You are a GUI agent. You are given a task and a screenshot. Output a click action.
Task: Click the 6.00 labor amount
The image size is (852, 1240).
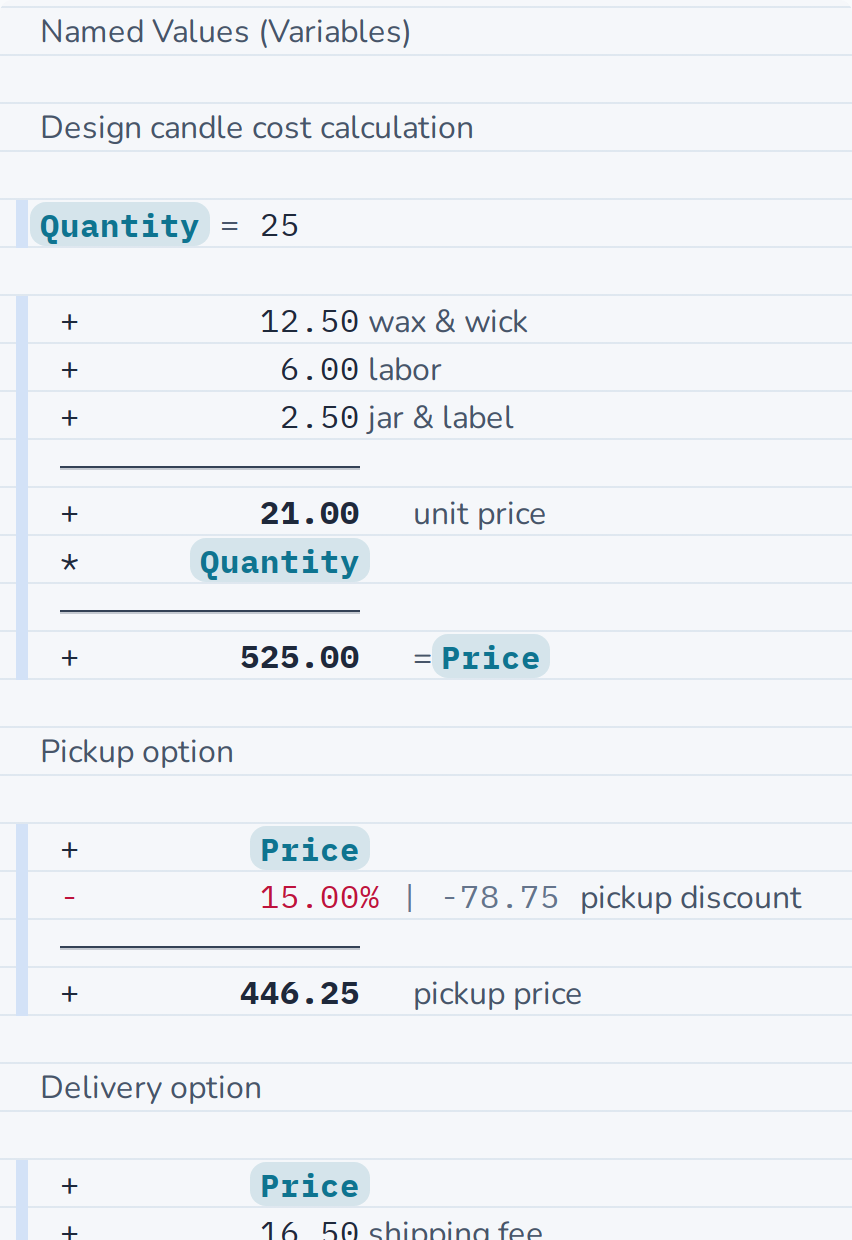[319, 369]
